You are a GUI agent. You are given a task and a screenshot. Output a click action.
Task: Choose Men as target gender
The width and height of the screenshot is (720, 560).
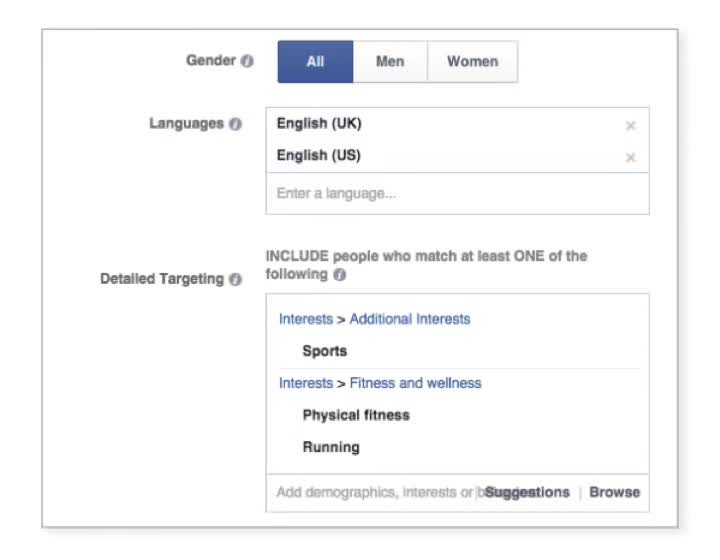[390, 61]
